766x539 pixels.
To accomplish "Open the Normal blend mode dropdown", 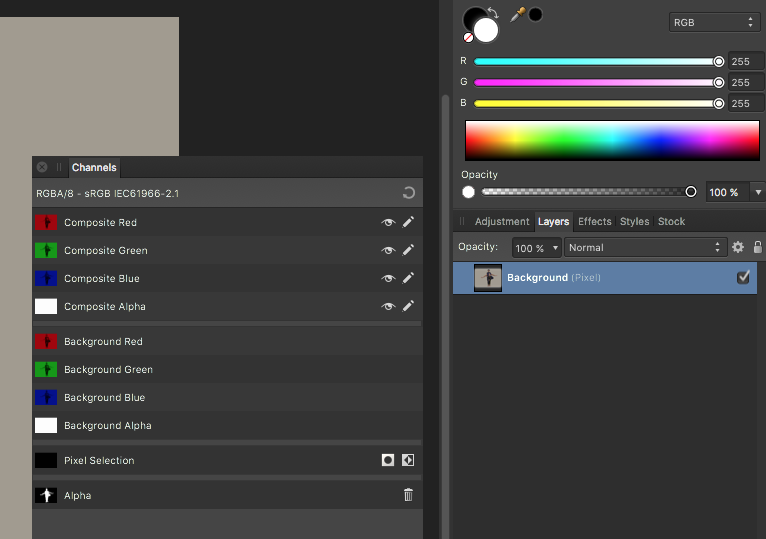I will pyautogui.click(x=645, y=247).
